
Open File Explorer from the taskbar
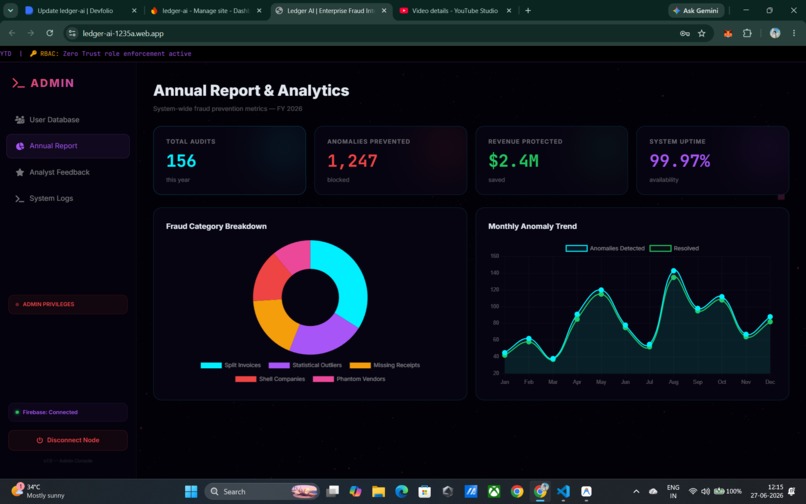[x=378, y=492]
